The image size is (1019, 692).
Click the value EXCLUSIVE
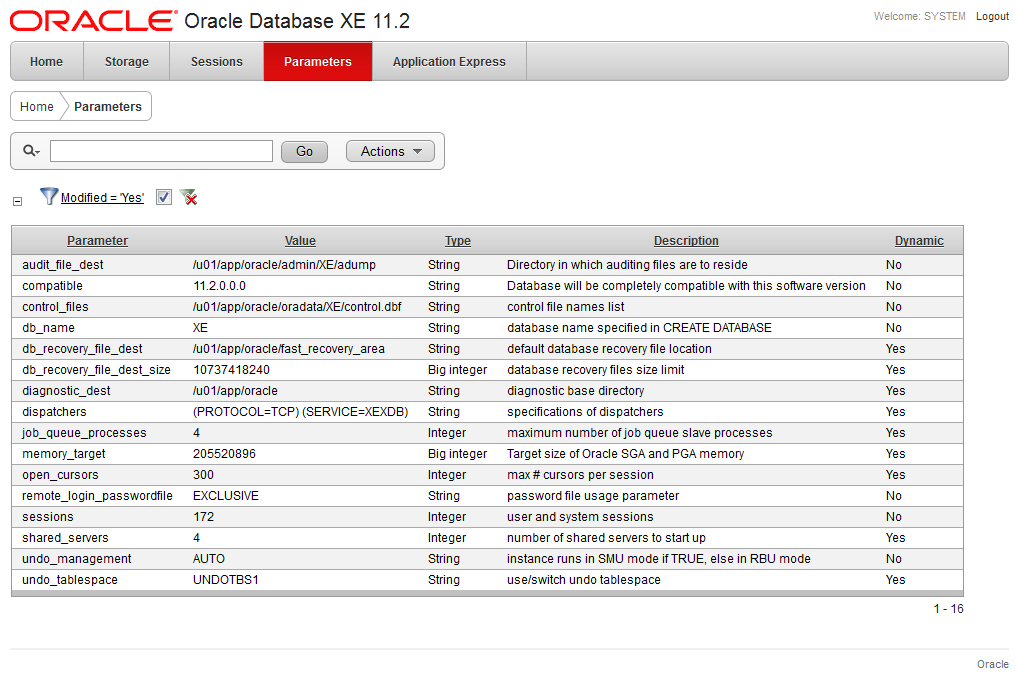pyautogui.click(x=226, y=496)
